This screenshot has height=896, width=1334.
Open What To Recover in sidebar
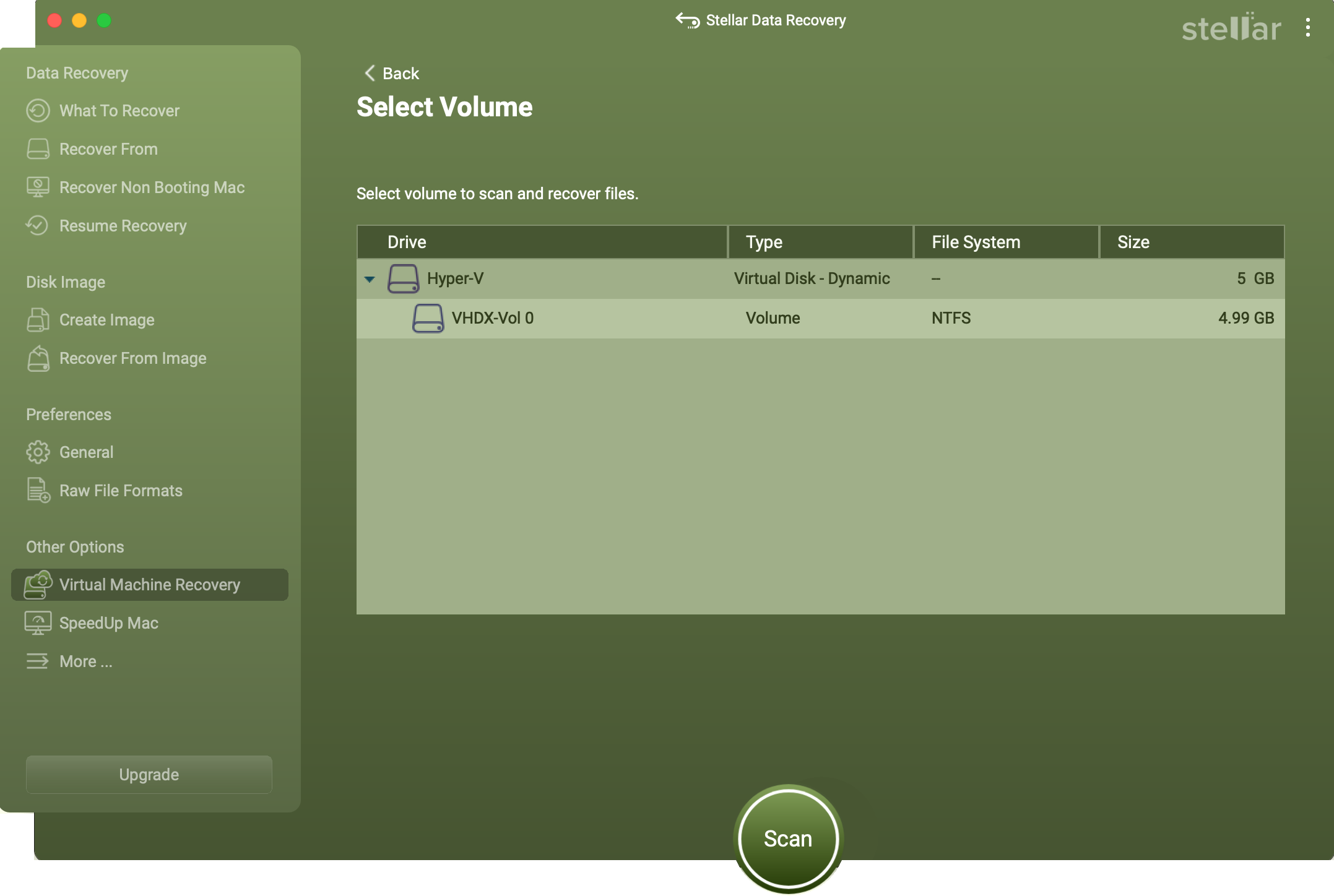[x=119, y=111]
